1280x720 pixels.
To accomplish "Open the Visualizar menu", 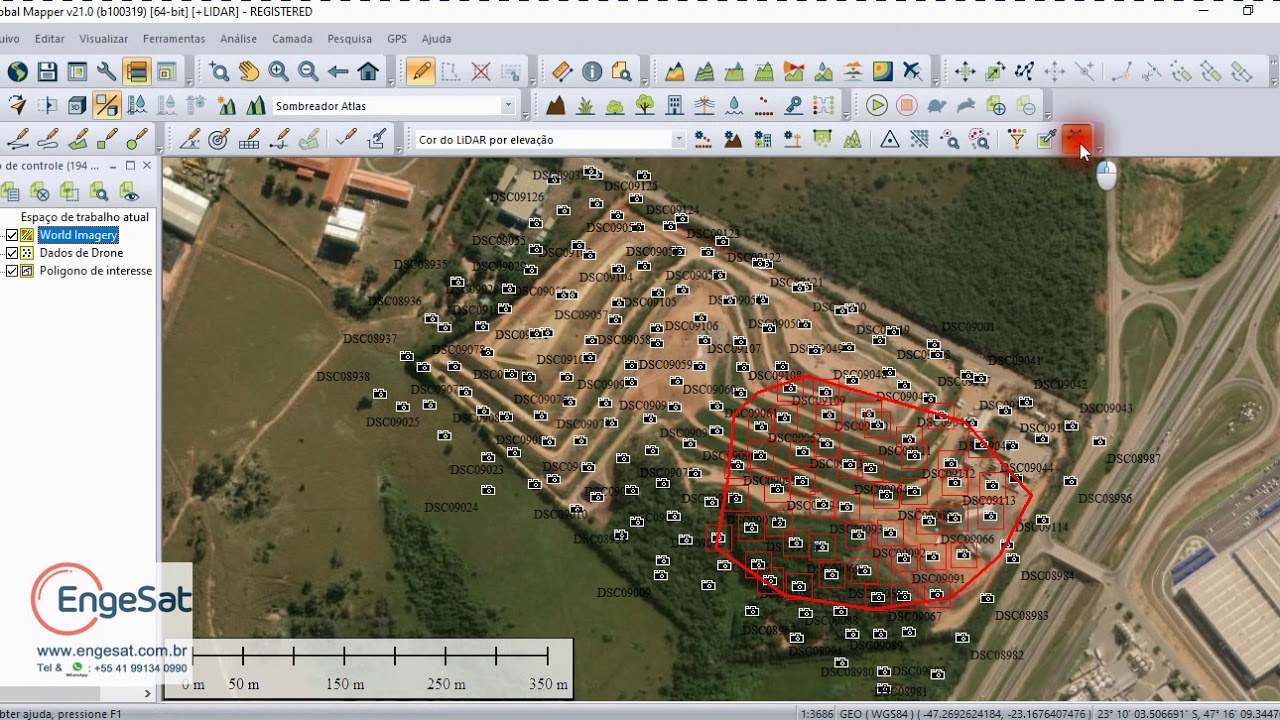I will coord(104,39).
